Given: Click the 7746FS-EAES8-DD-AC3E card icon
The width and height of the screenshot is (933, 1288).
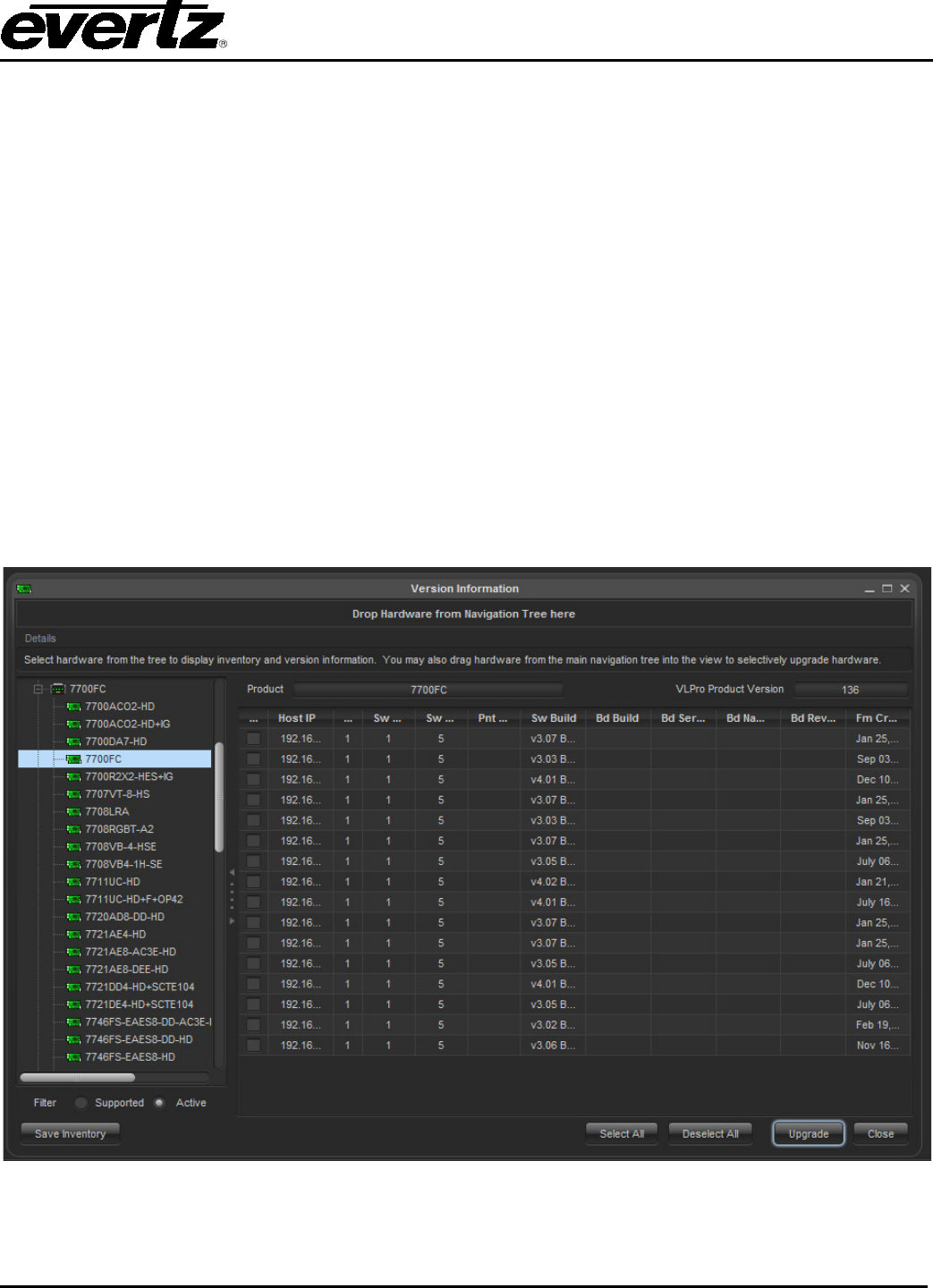Looking at the screenshot, I should 74,1022.
